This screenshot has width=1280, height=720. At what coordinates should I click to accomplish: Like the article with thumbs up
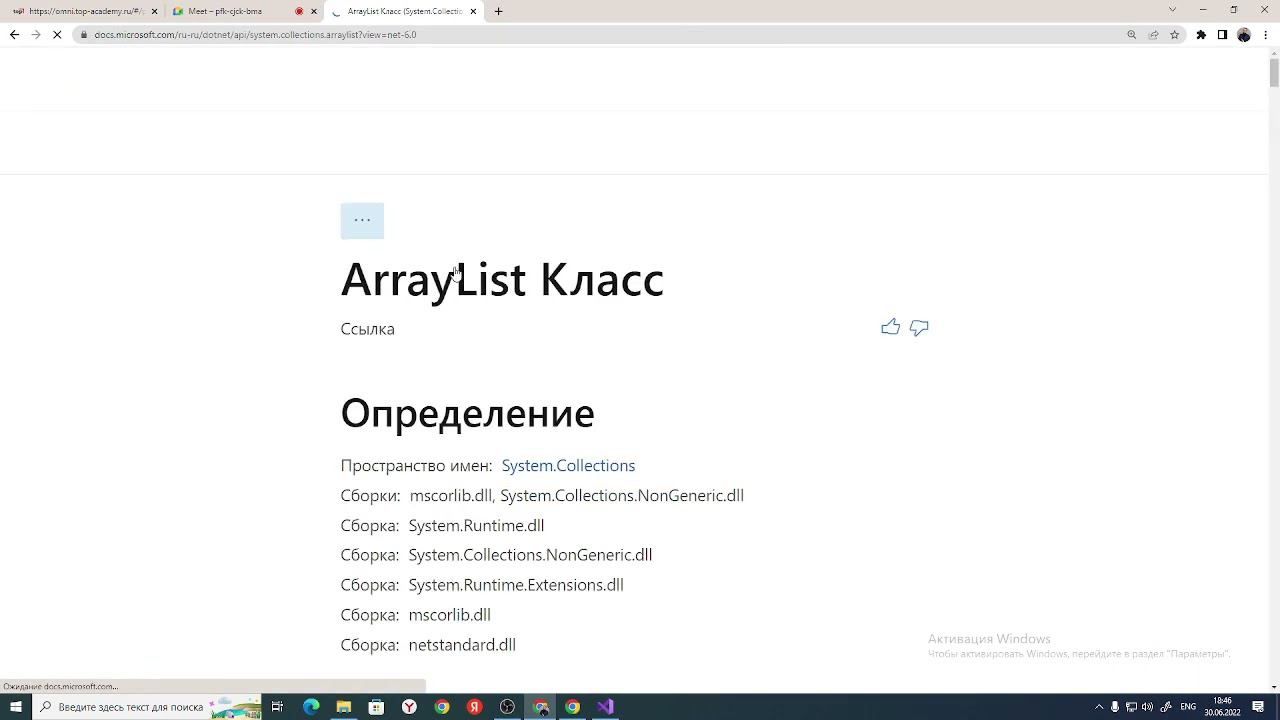point(890,328)
